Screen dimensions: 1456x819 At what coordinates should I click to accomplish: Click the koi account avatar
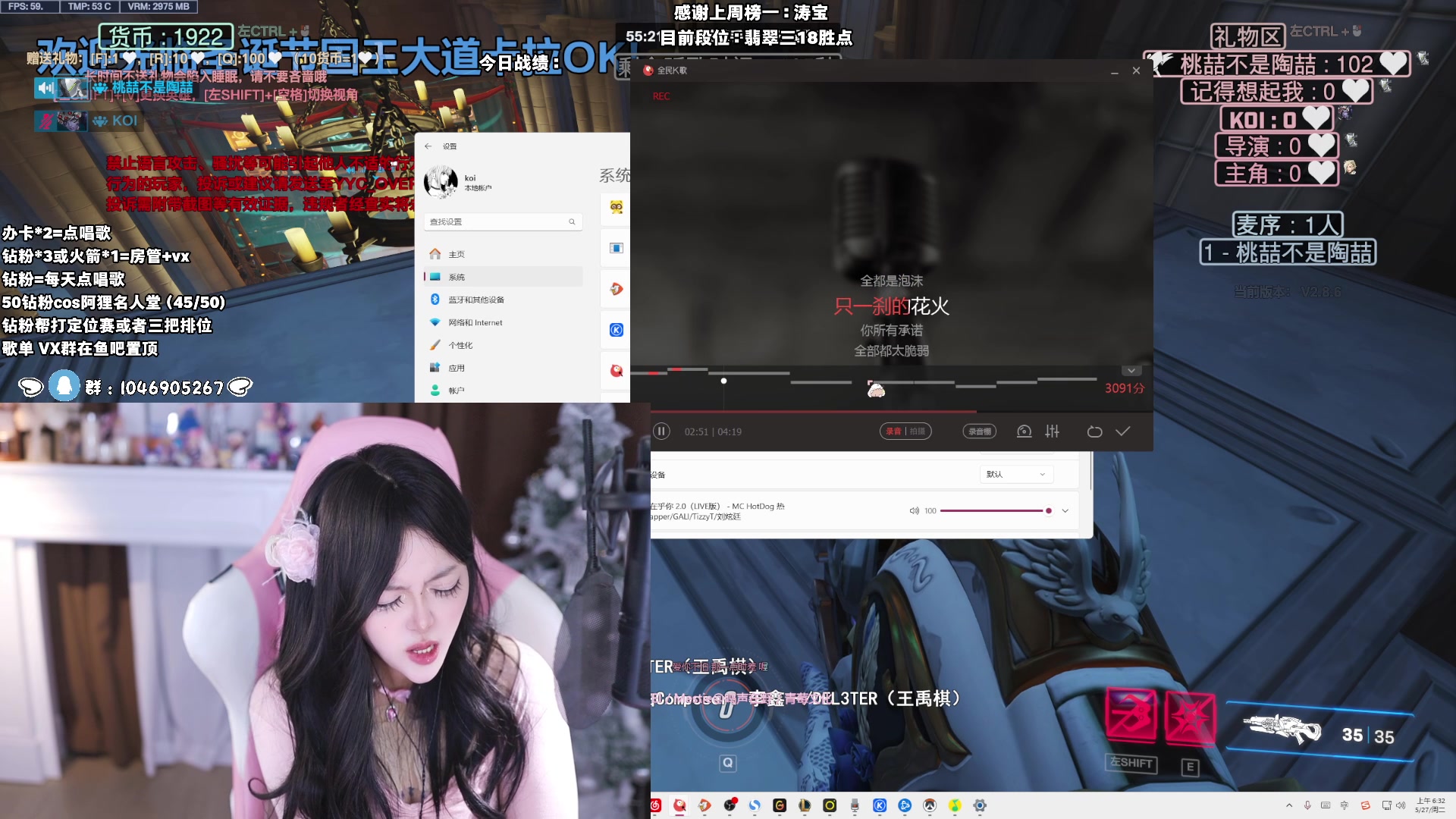[441, 182]
